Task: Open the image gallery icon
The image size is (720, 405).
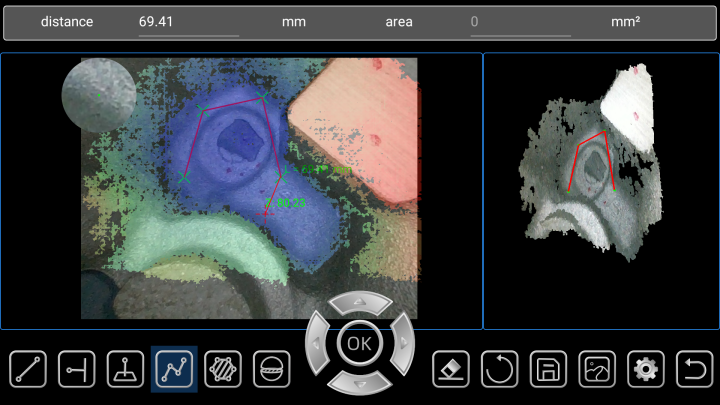Action: click(x=597, y=370)
